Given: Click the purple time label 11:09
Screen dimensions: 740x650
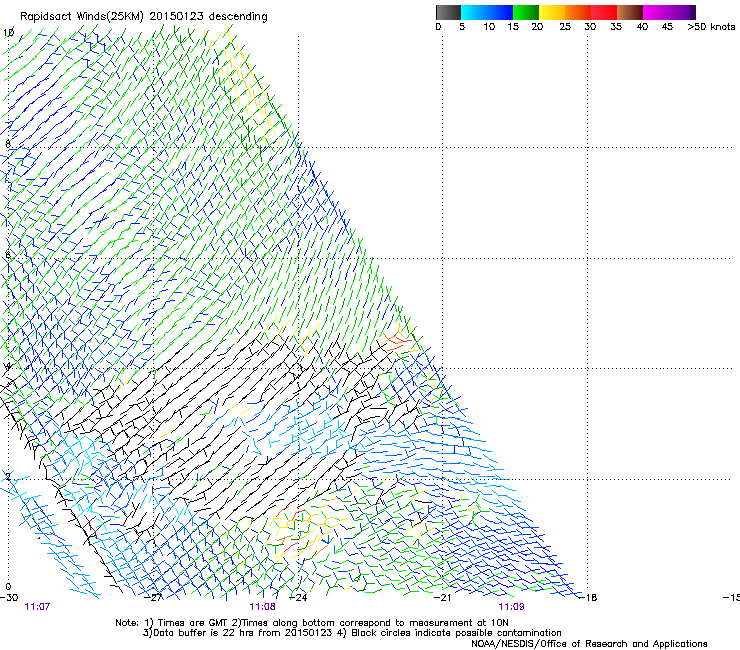Looking at the screenshot, I should coord(511,607).
